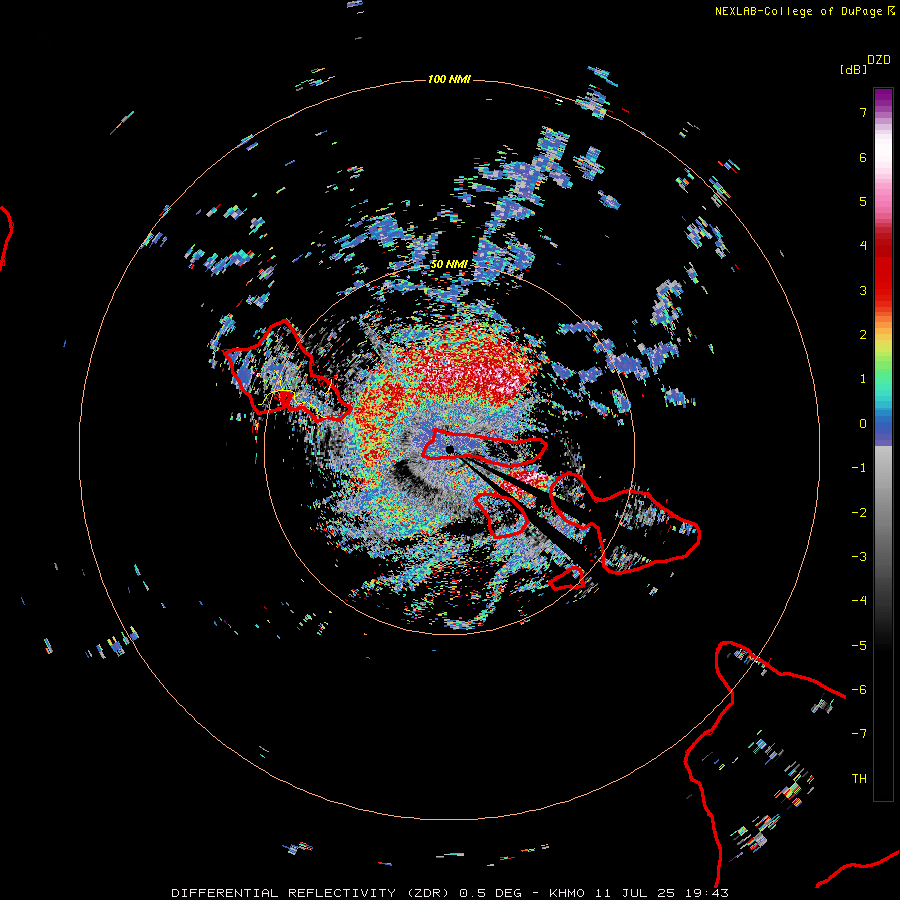
Task: Click the KHMO station identifier in caption
Action: 567,893
